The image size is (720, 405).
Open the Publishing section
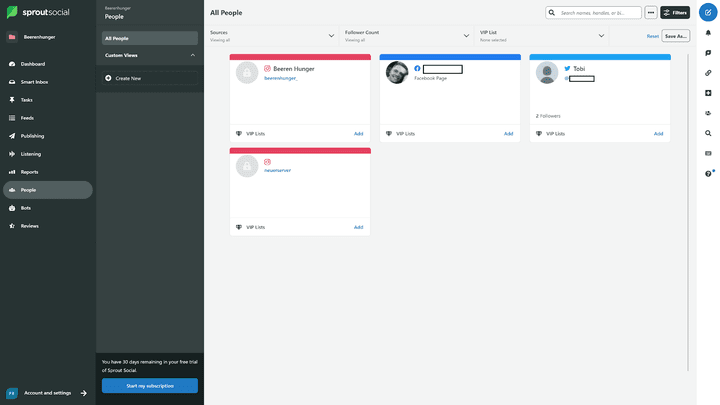(x=32, y=136)
